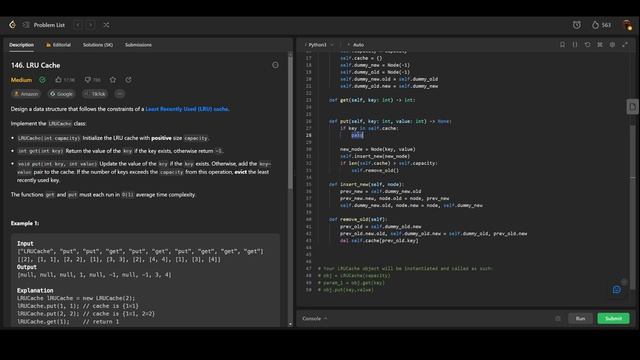Open the Problem List panel
640x360 pixels.
click(x=44, y=25)
